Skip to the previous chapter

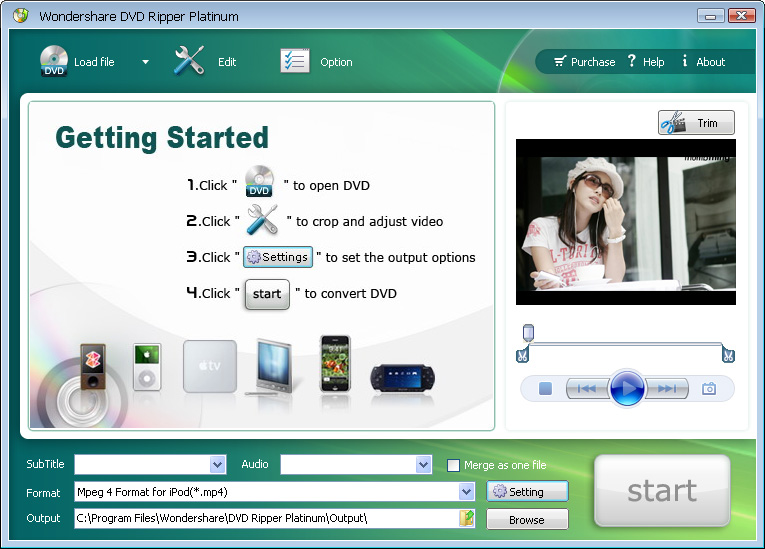[588, 389]
